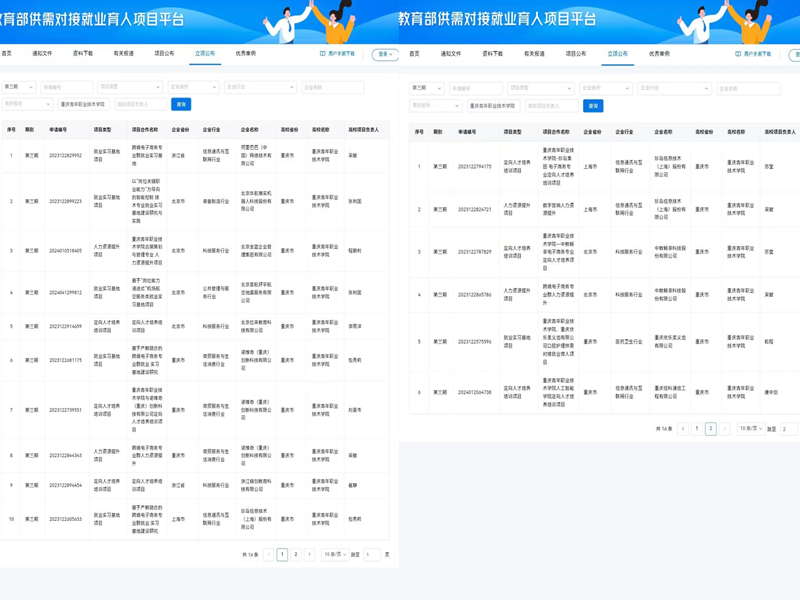Click the previous-page arrow in the right page
Screen dimensions: 800x600
(683, 429)
